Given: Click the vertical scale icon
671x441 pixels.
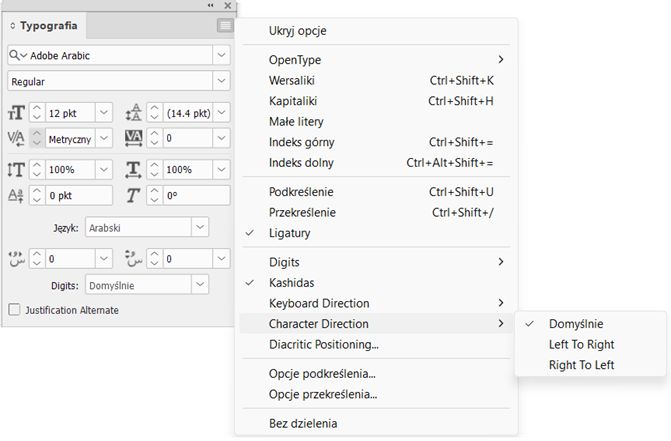Looking at the screenshot, I should click(x=16, y=170).
